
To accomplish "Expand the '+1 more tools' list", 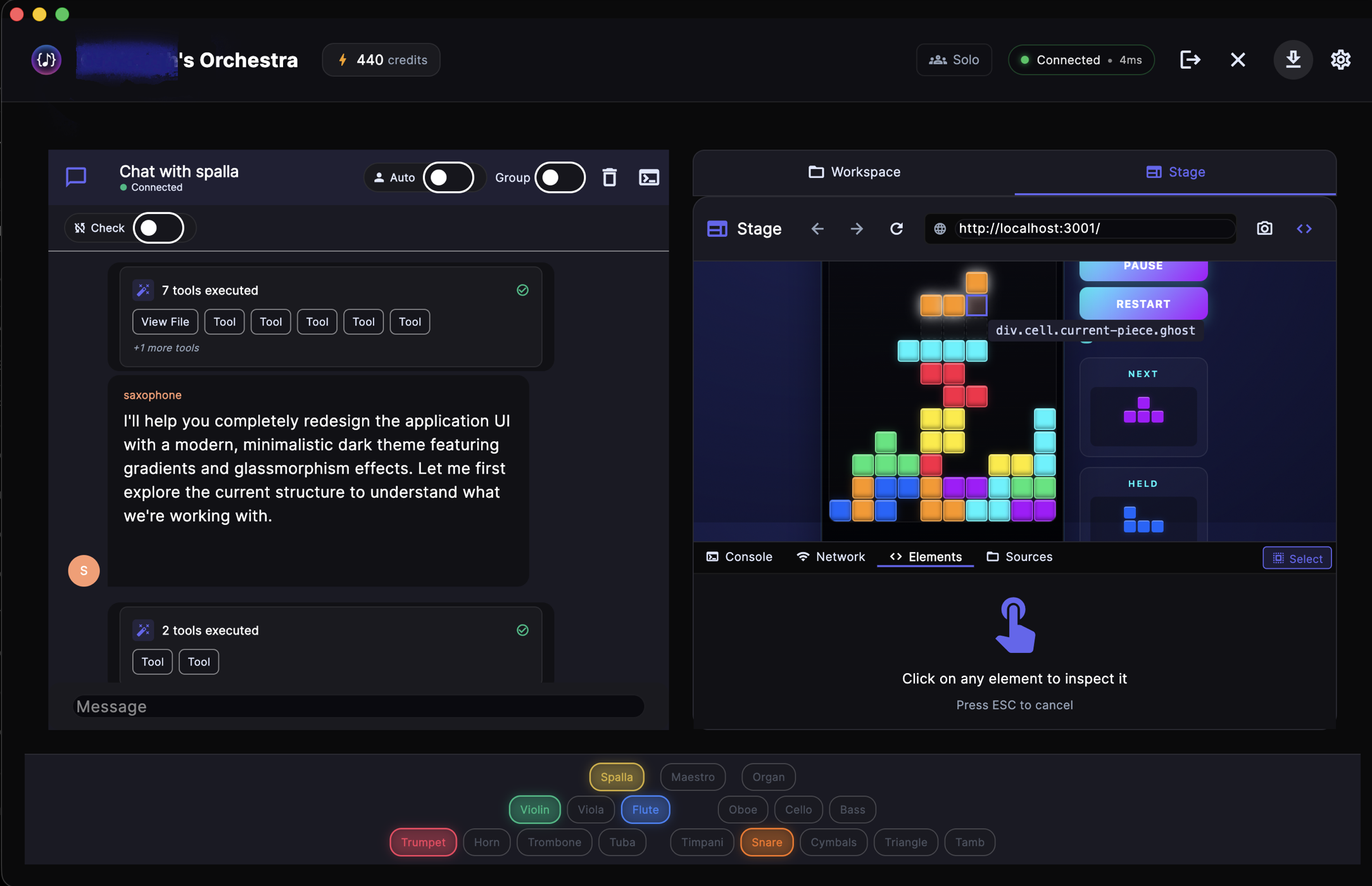I will tap(166, 348).
